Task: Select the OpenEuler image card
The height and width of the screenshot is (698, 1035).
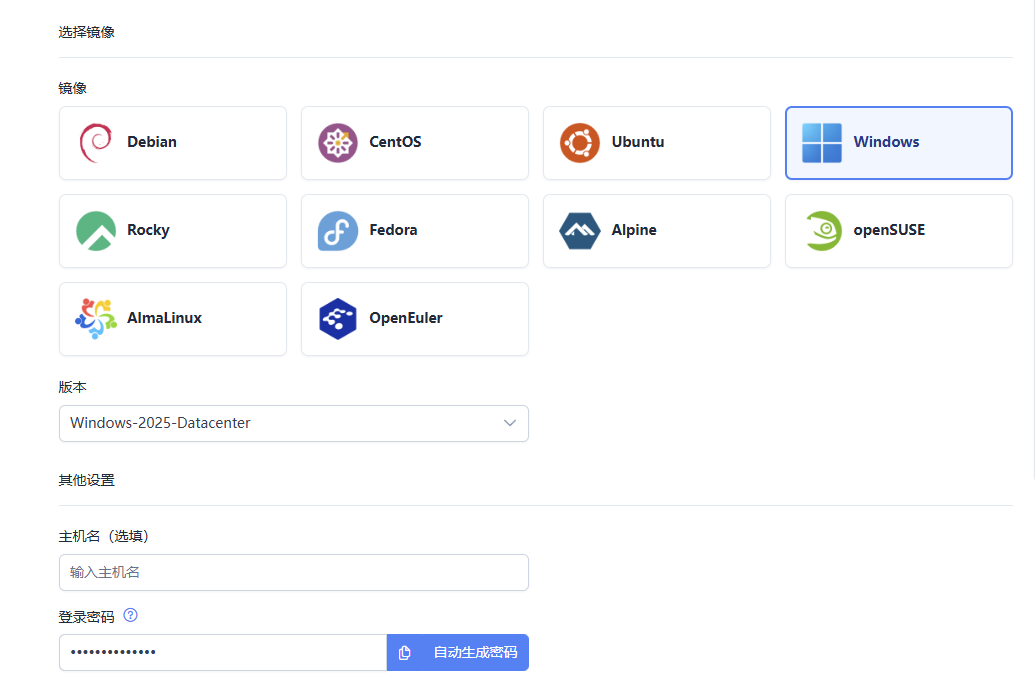Action: coord(415,319)
